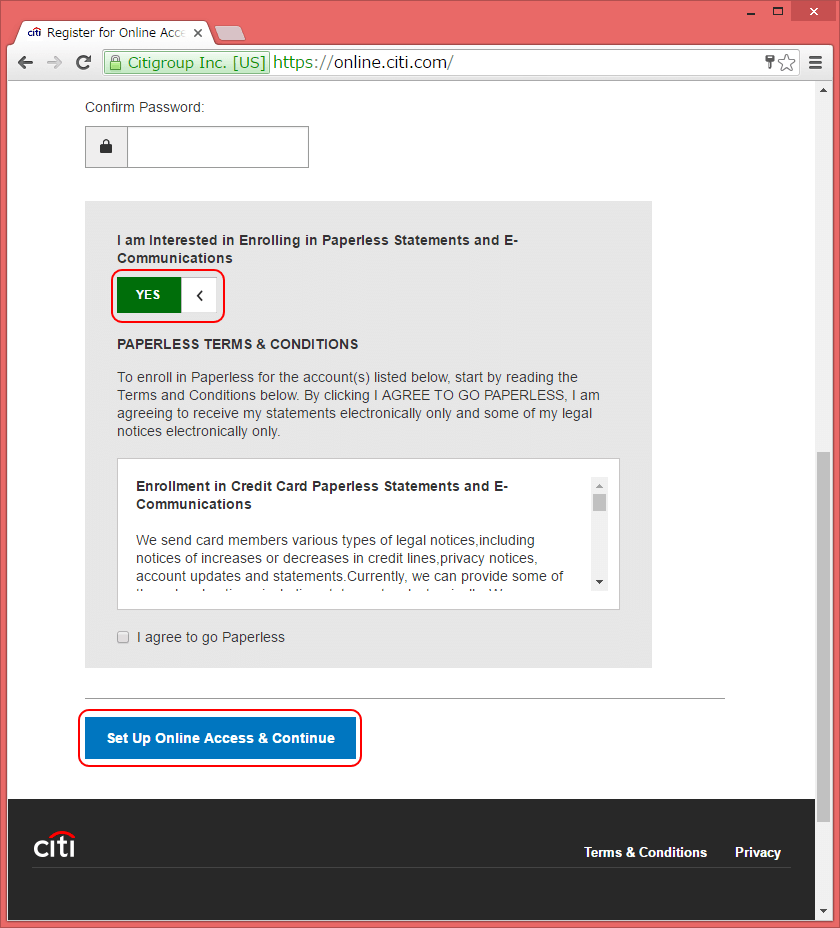
Task: Click the browser forward arrow
Action: (54, 63)
